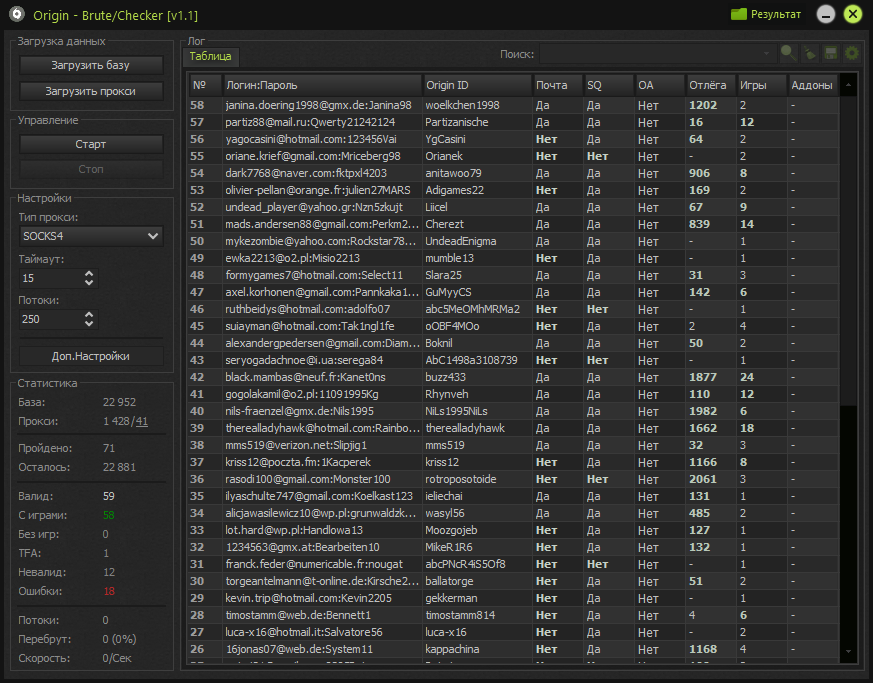Open settings via the gear icon
Viewport: 873px width, 683px height.
pos(852,53)
